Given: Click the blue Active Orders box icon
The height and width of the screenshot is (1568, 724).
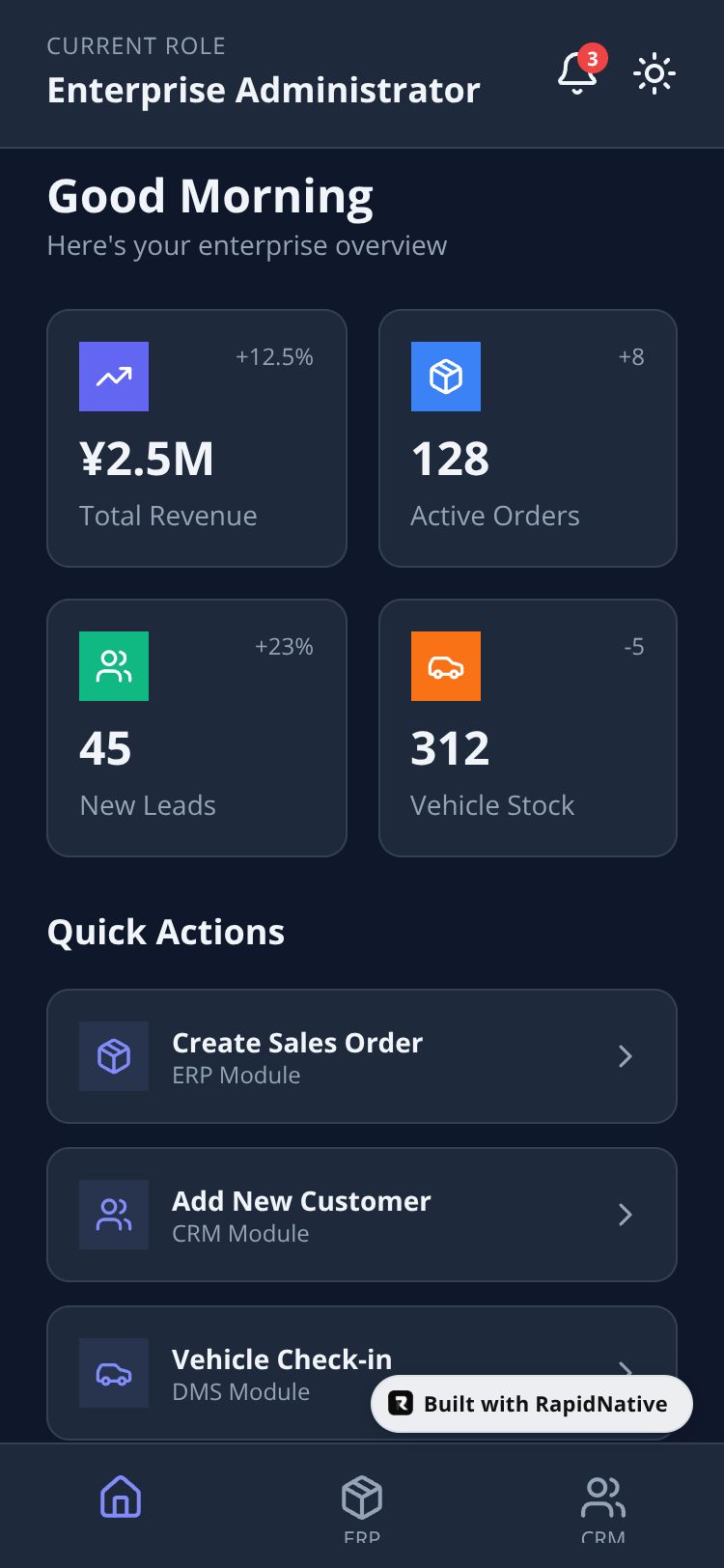Looking at the screenshot, I should (446, 377).
